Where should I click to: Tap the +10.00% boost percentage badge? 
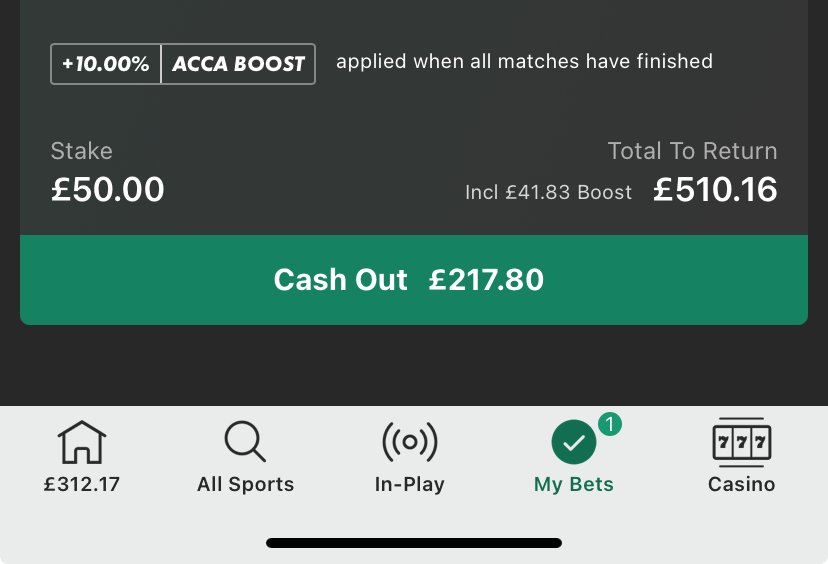(106, 64)
